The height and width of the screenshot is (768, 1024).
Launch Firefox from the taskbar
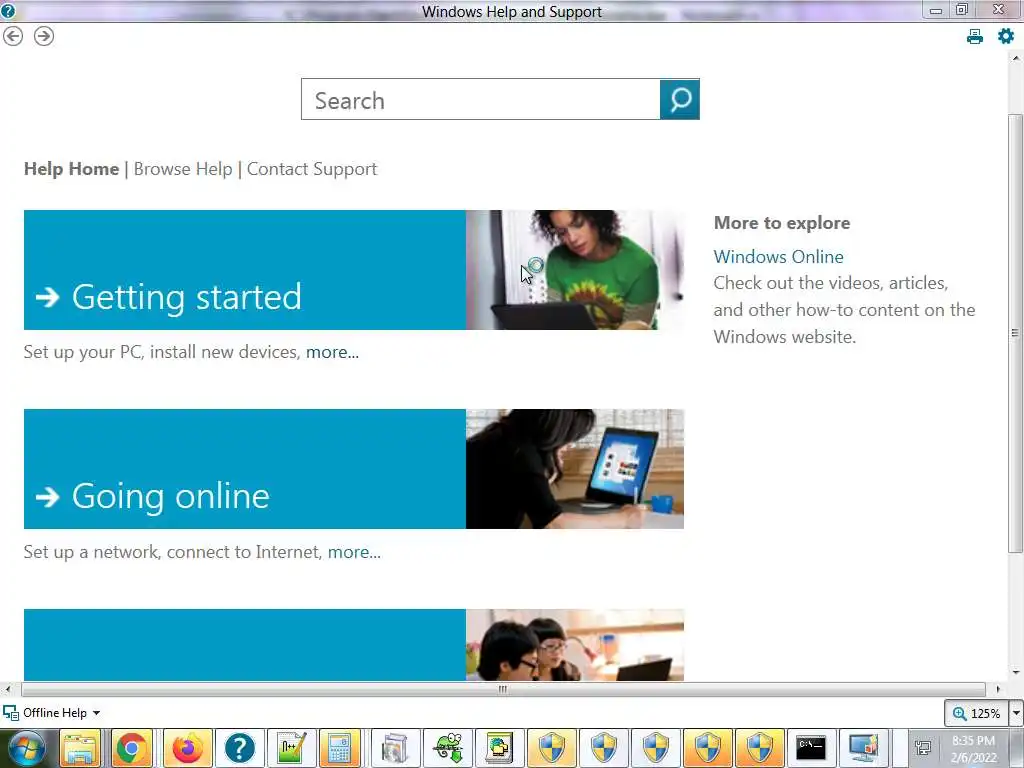coord(187,748)
